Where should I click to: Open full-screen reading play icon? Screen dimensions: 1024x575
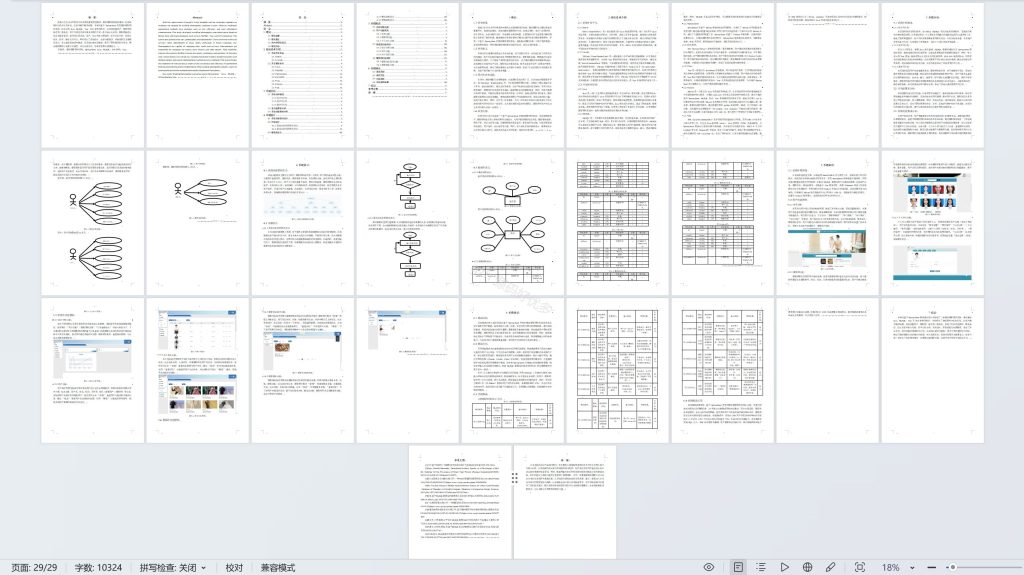[x=784, y=567]
